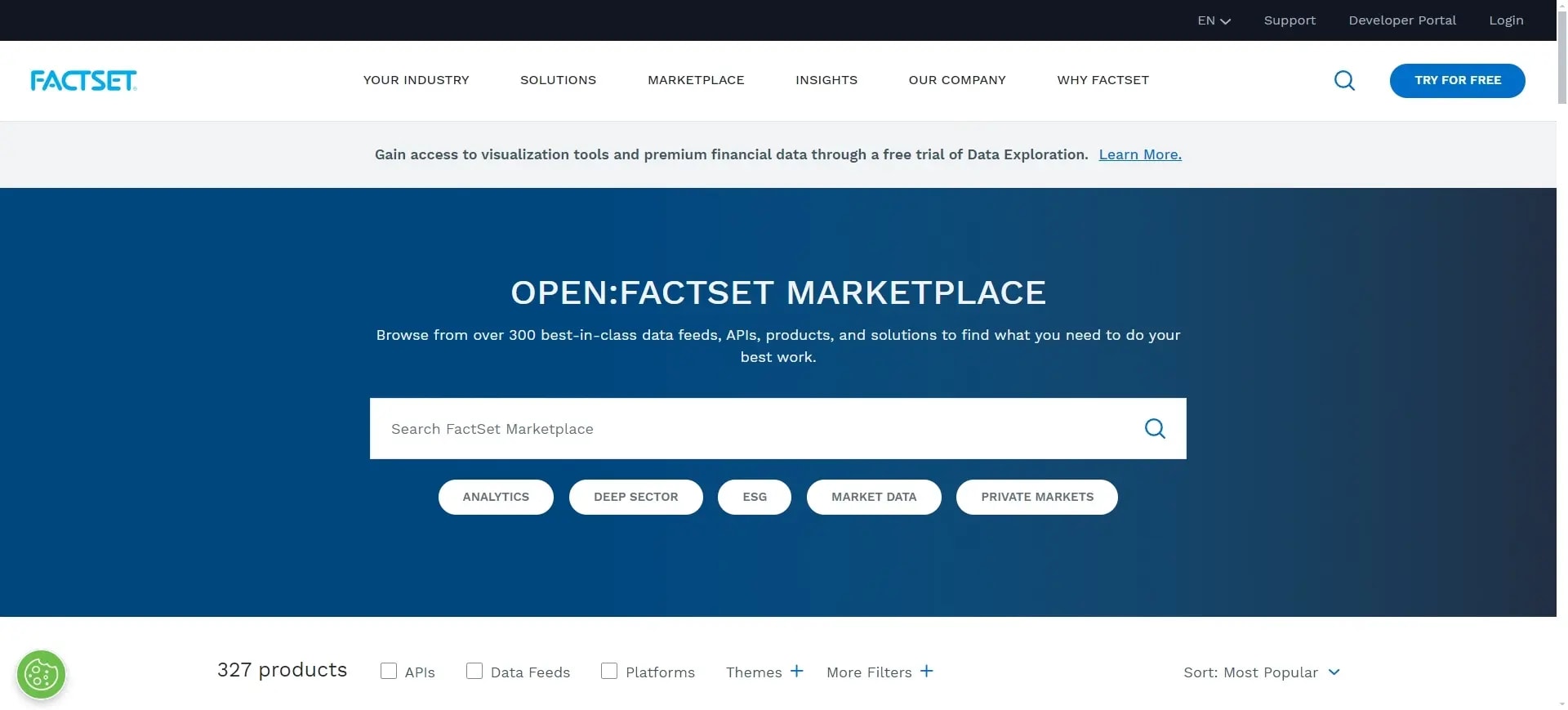Open the EN language dropdown
Screen dimensions: 1568x710
tap(1214, 20)
